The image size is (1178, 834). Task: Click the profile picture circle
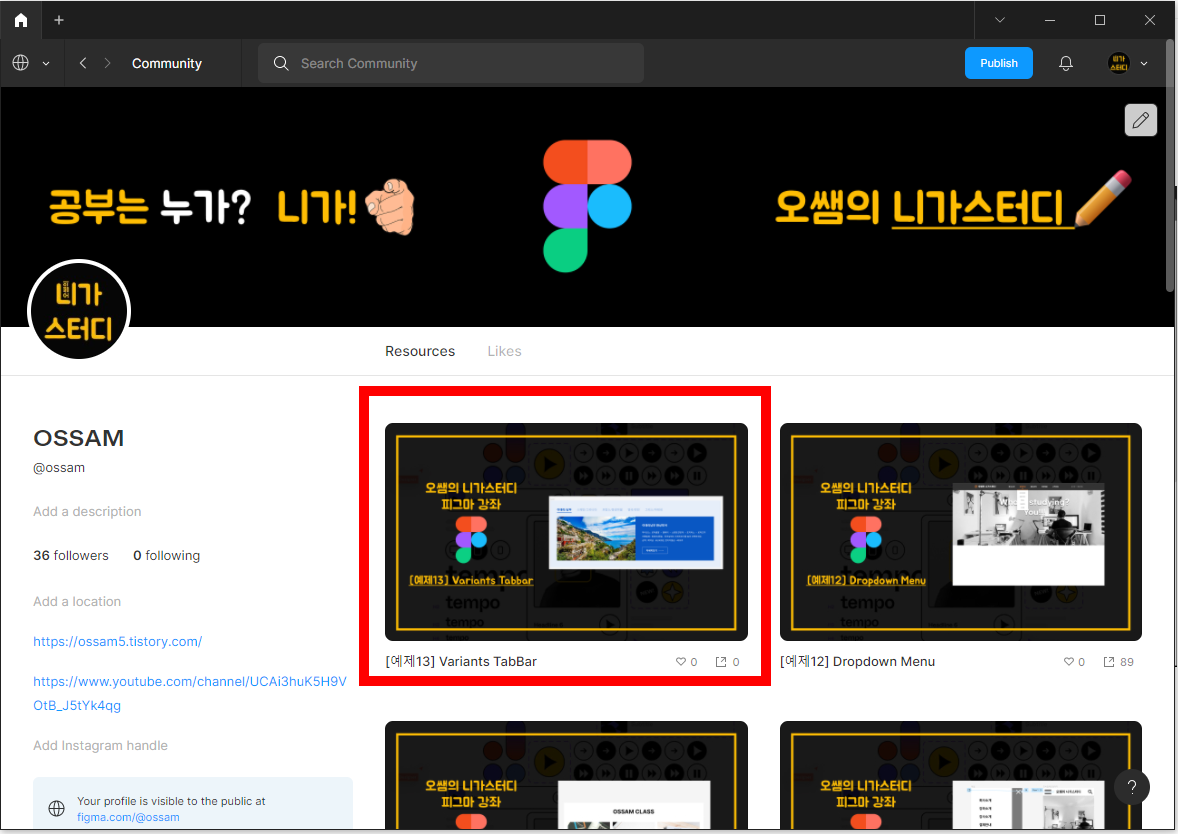click(x=79, y=310)
